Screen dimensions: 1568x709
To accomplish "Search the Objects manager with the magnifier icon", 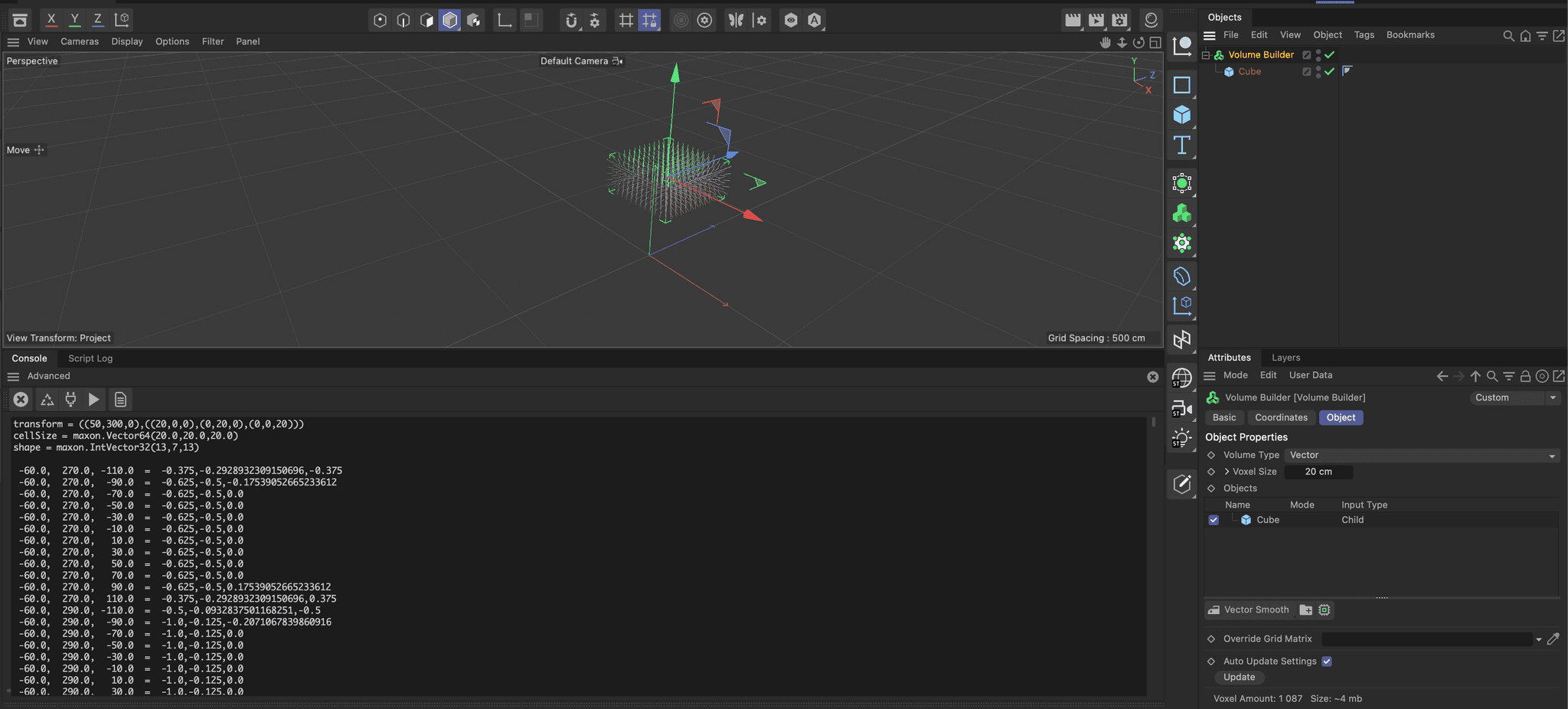I will [x=1508, y=36].
